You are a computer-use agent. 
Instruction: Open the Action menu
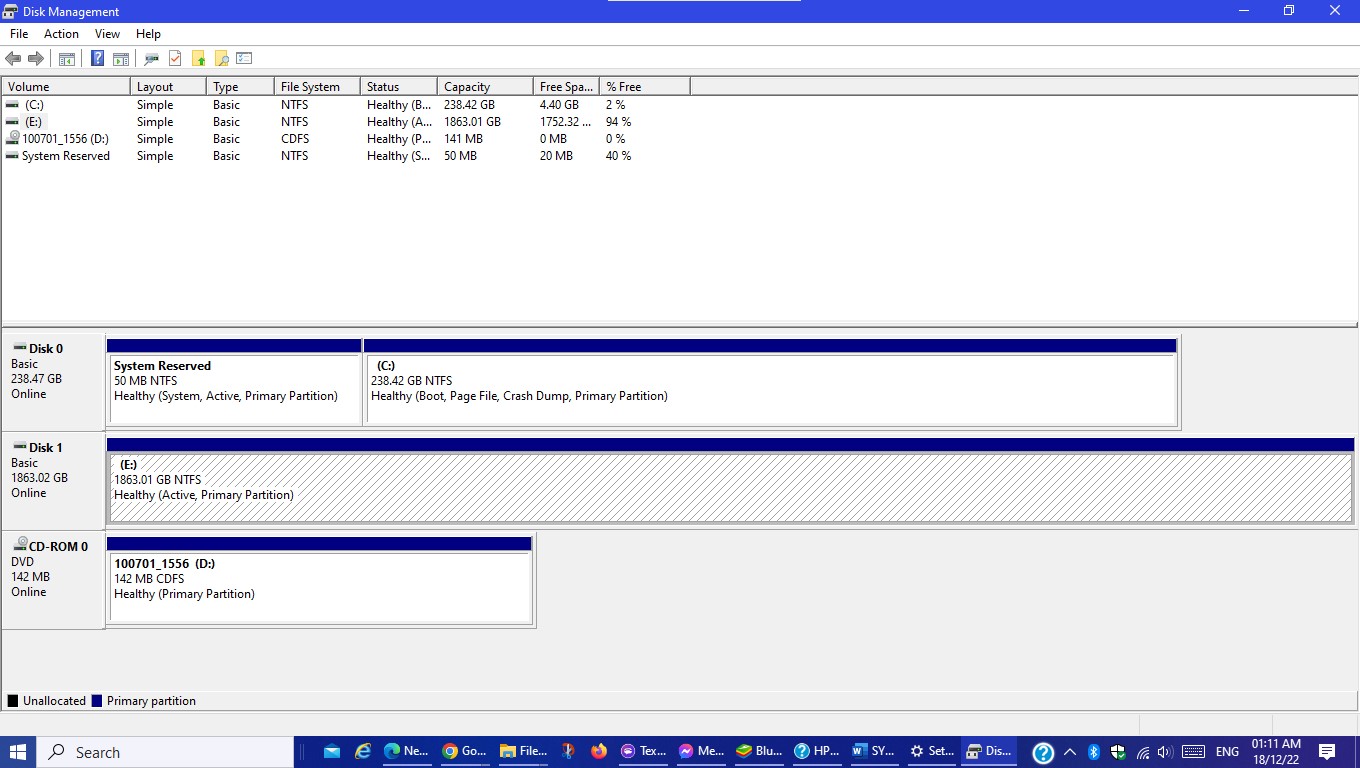click(x=61, y=33)
